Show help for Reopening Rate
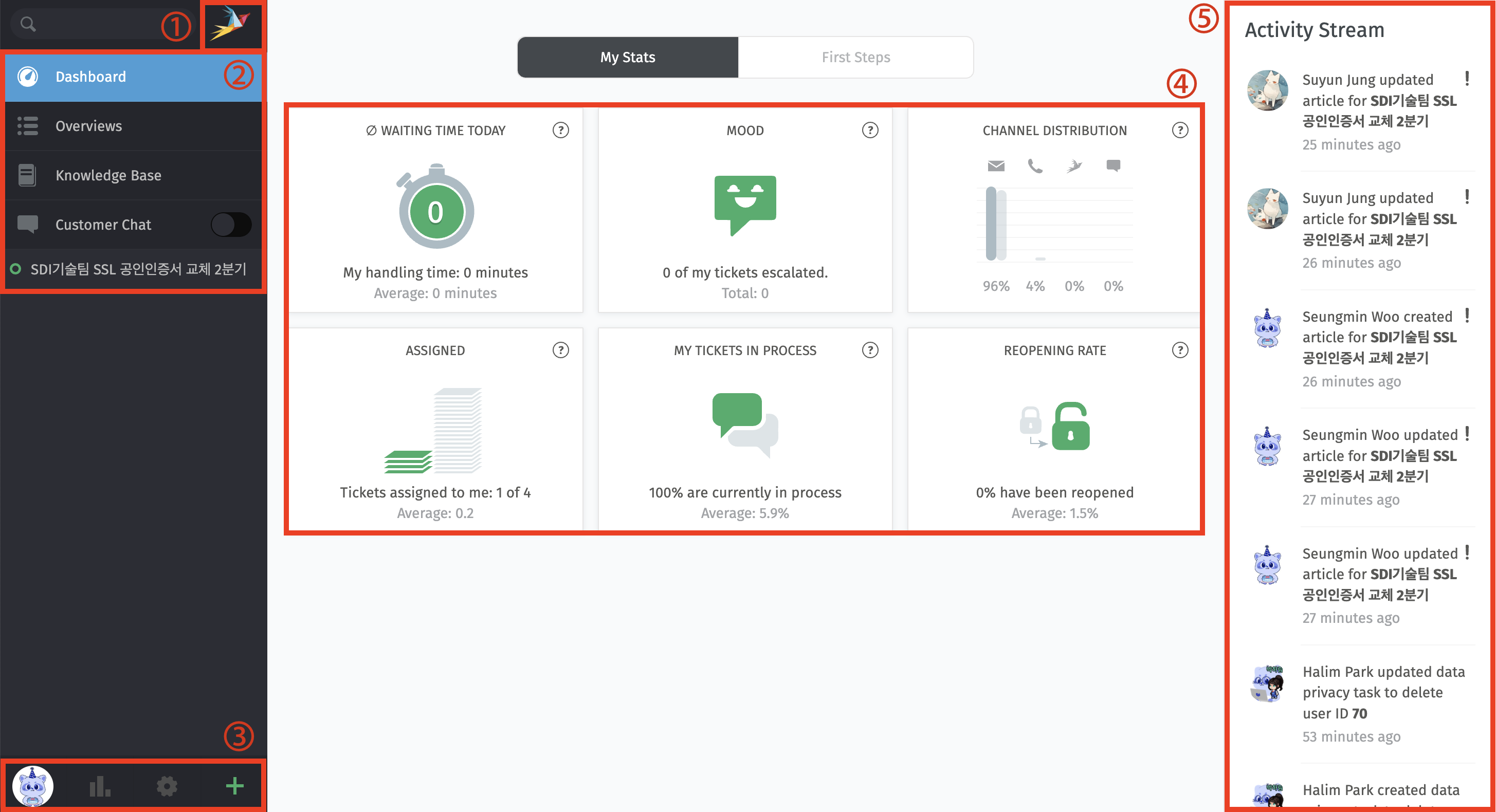 (1179, 350)
